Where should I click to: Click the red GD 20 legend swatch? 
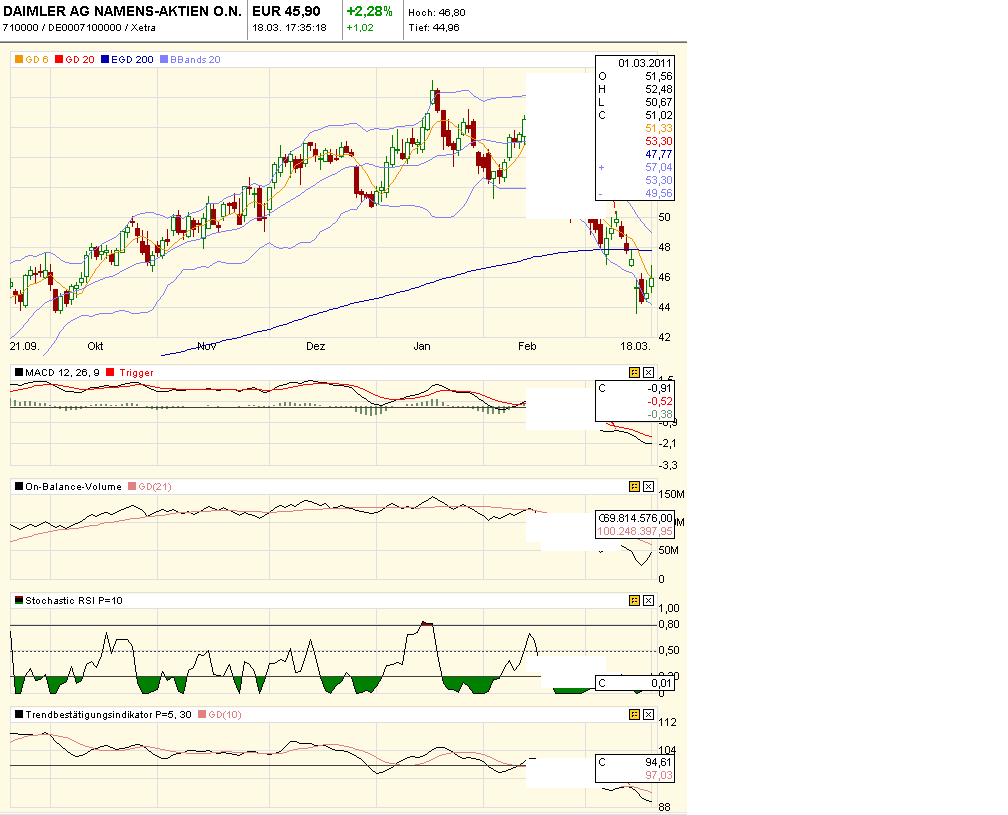(58, 59)
